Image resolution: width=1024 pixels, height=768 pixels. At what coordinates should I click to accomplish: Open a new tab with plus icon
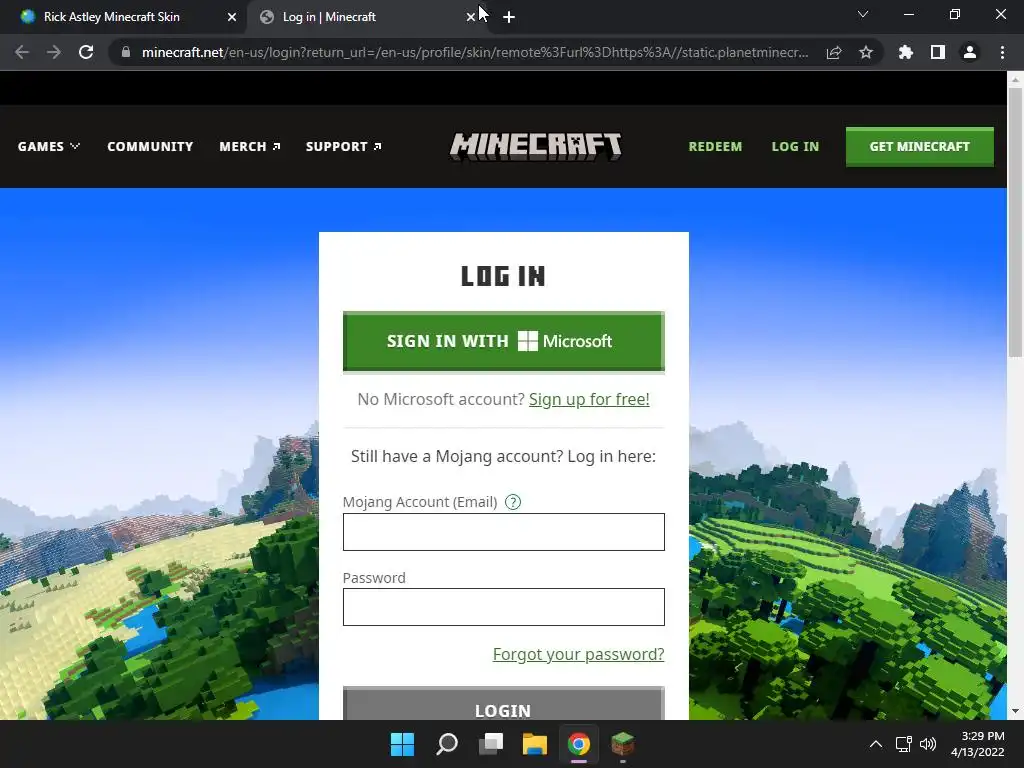(x=509, y=17)
